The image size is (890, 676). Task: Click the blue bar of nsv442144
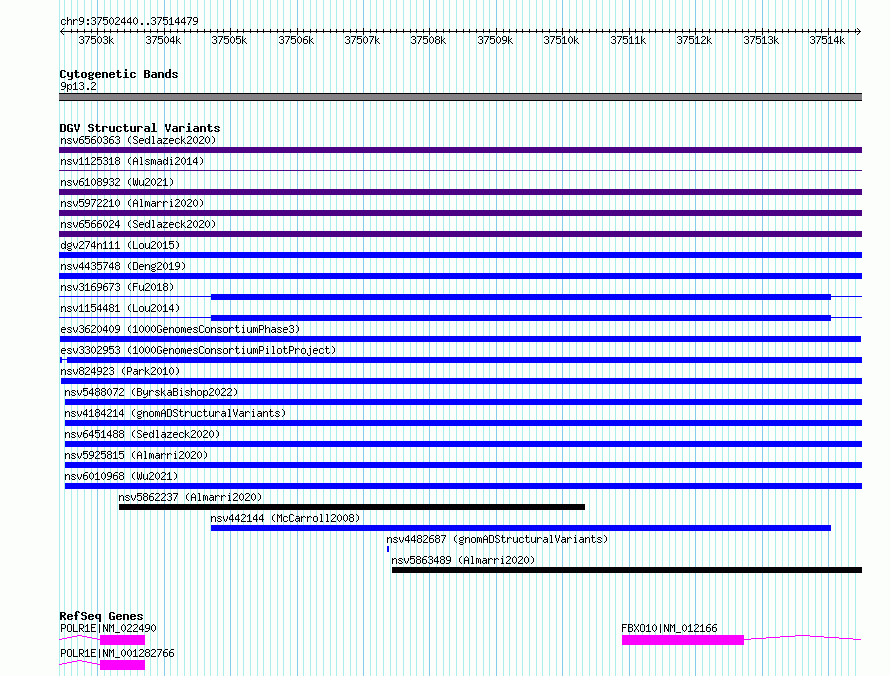[x=520, y=528]
